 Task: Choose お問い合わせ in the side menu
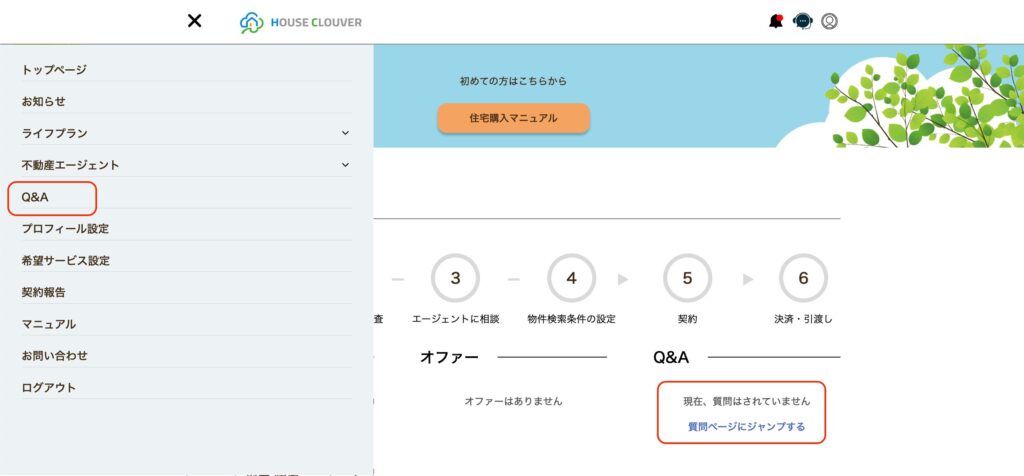point(54,356)
